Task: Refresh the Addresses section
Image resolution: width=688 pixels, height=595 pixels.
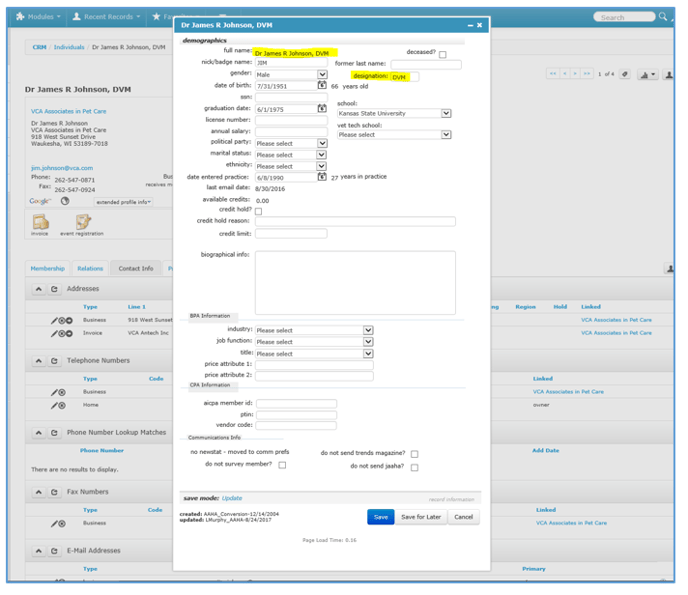Action: (55, 289)
